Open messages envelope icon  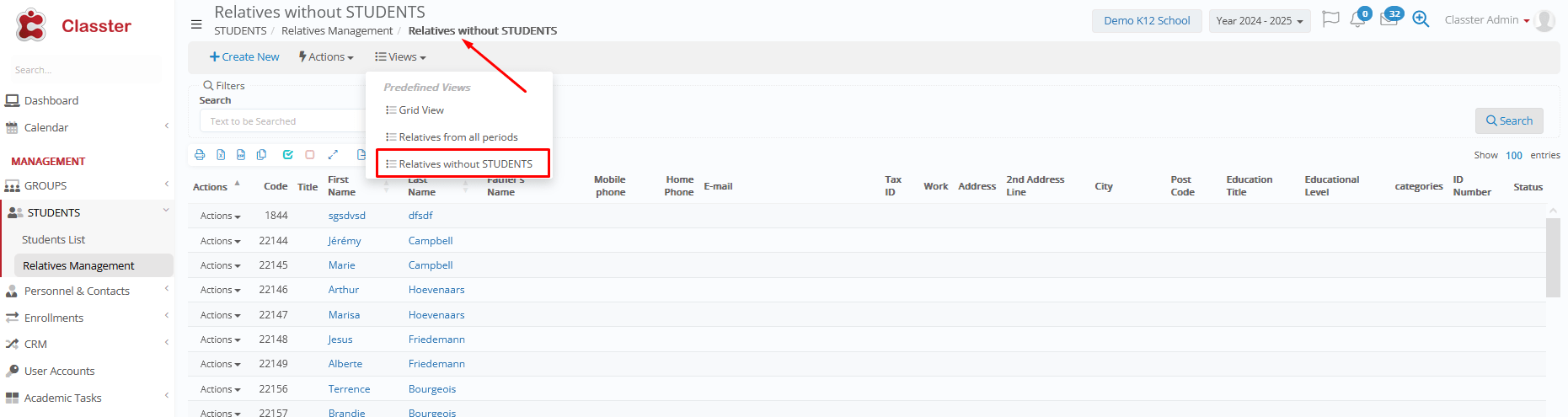pos(1389,19)
